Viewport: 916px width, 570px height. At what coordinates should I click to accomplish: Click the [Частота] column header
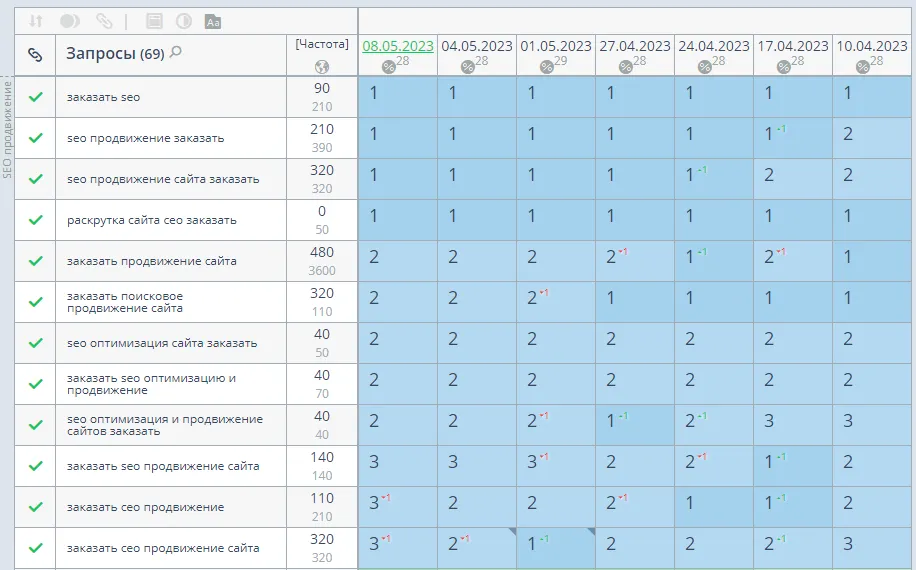click(x=322, y=44)
